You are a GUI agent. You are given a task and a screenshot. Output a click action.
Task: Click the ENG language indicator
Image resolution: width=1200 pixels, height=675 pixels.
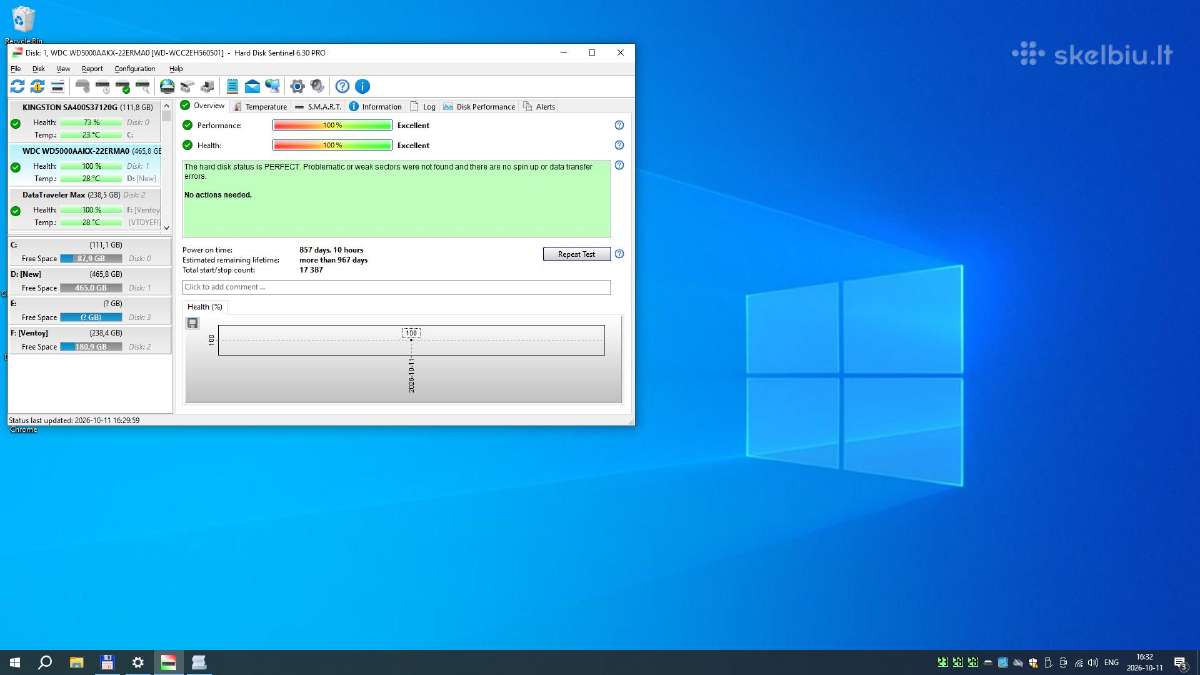click(1111, 662)
